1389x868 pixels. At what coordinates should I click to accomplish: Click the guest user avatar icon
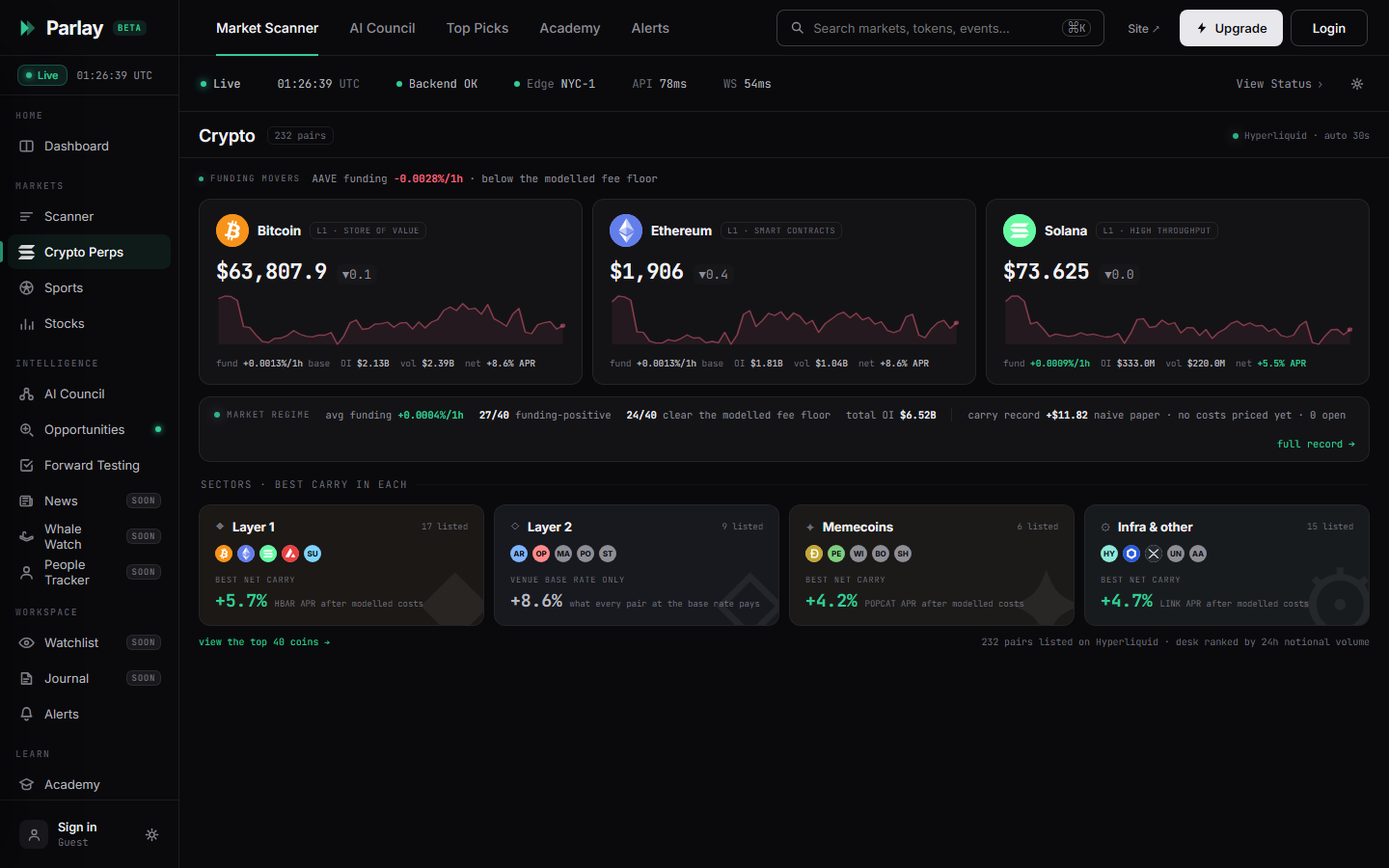34,835
